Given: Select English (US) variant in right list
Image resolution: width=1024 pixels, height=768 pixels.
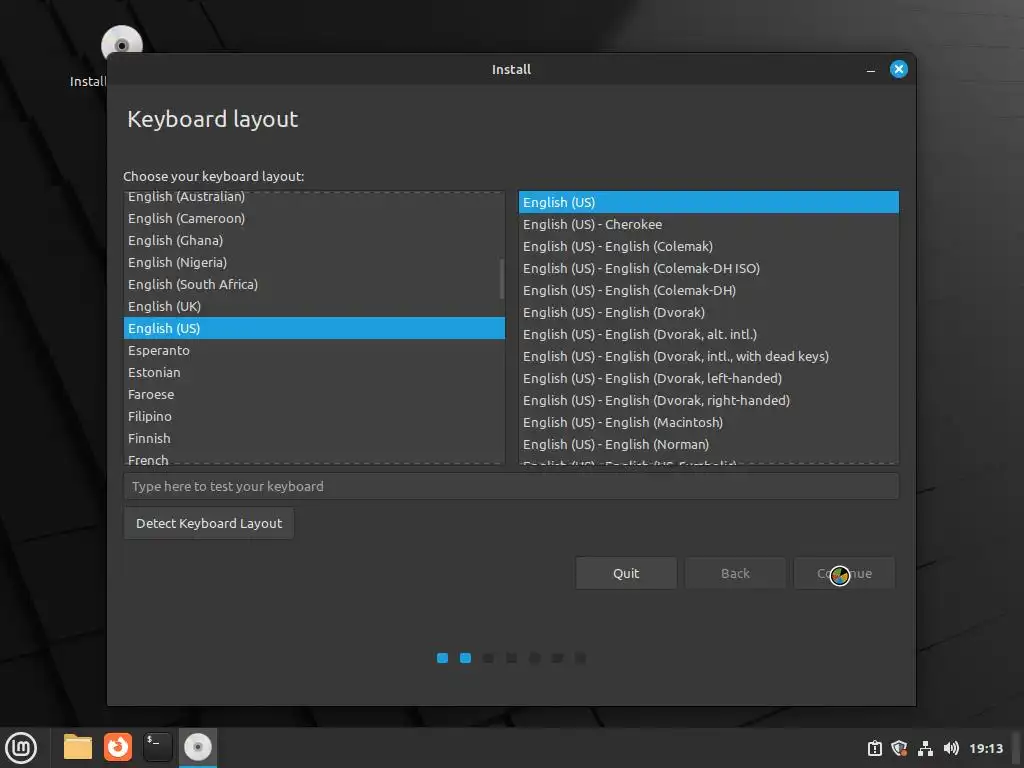Looking at the screenshot, I should point(709,202).
